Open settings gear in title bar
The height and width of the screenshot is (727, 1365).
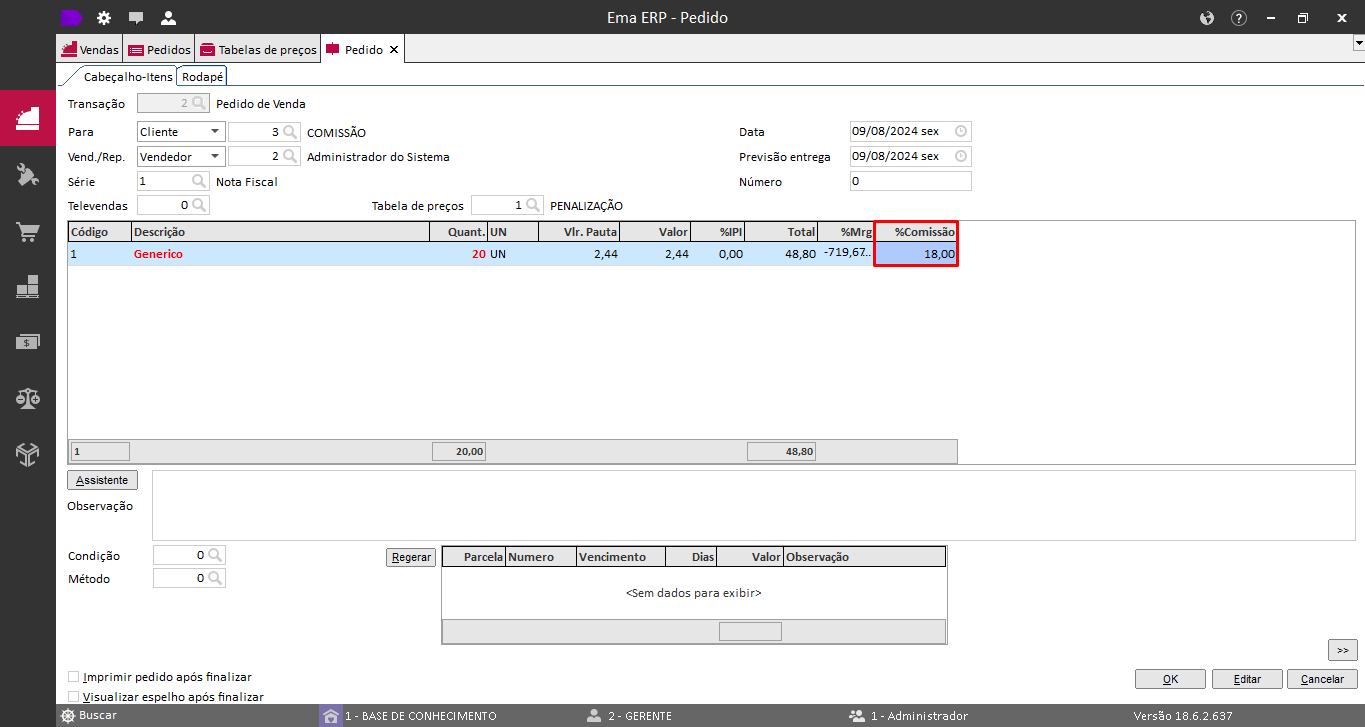pos(104,18)
